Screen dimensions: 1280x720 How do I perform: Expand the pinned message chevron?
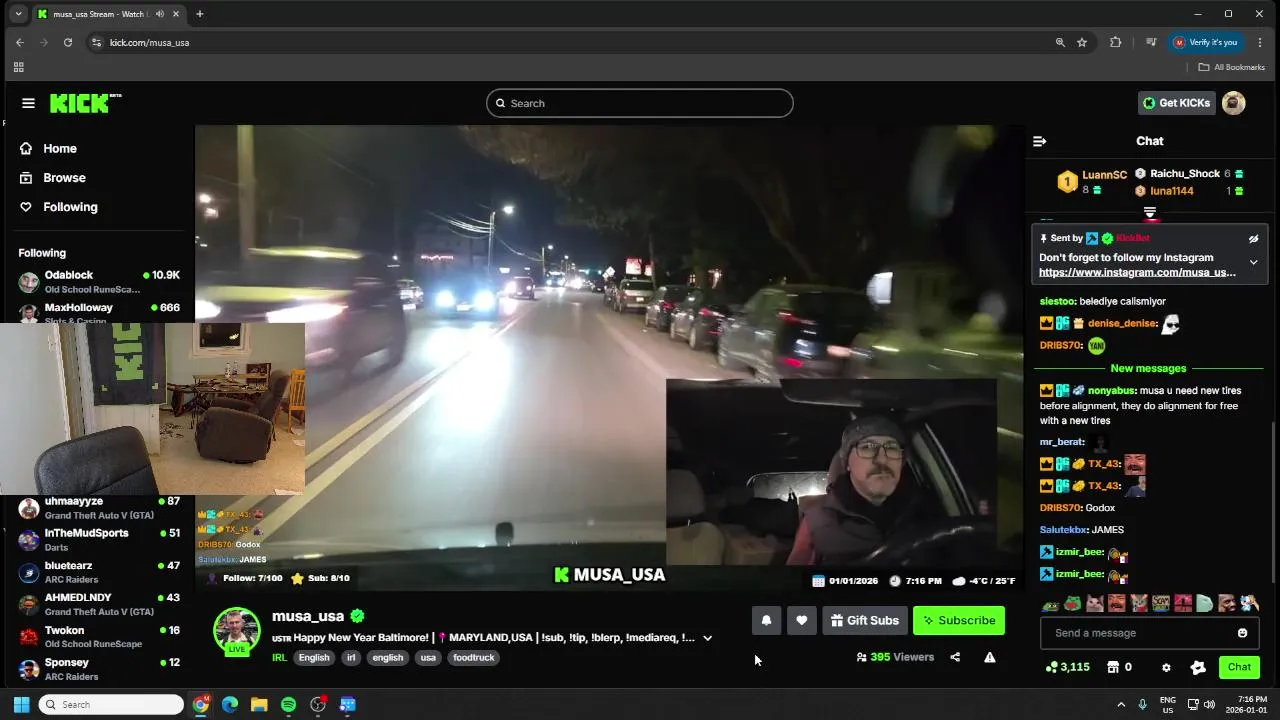click(x=1253, y=263)
